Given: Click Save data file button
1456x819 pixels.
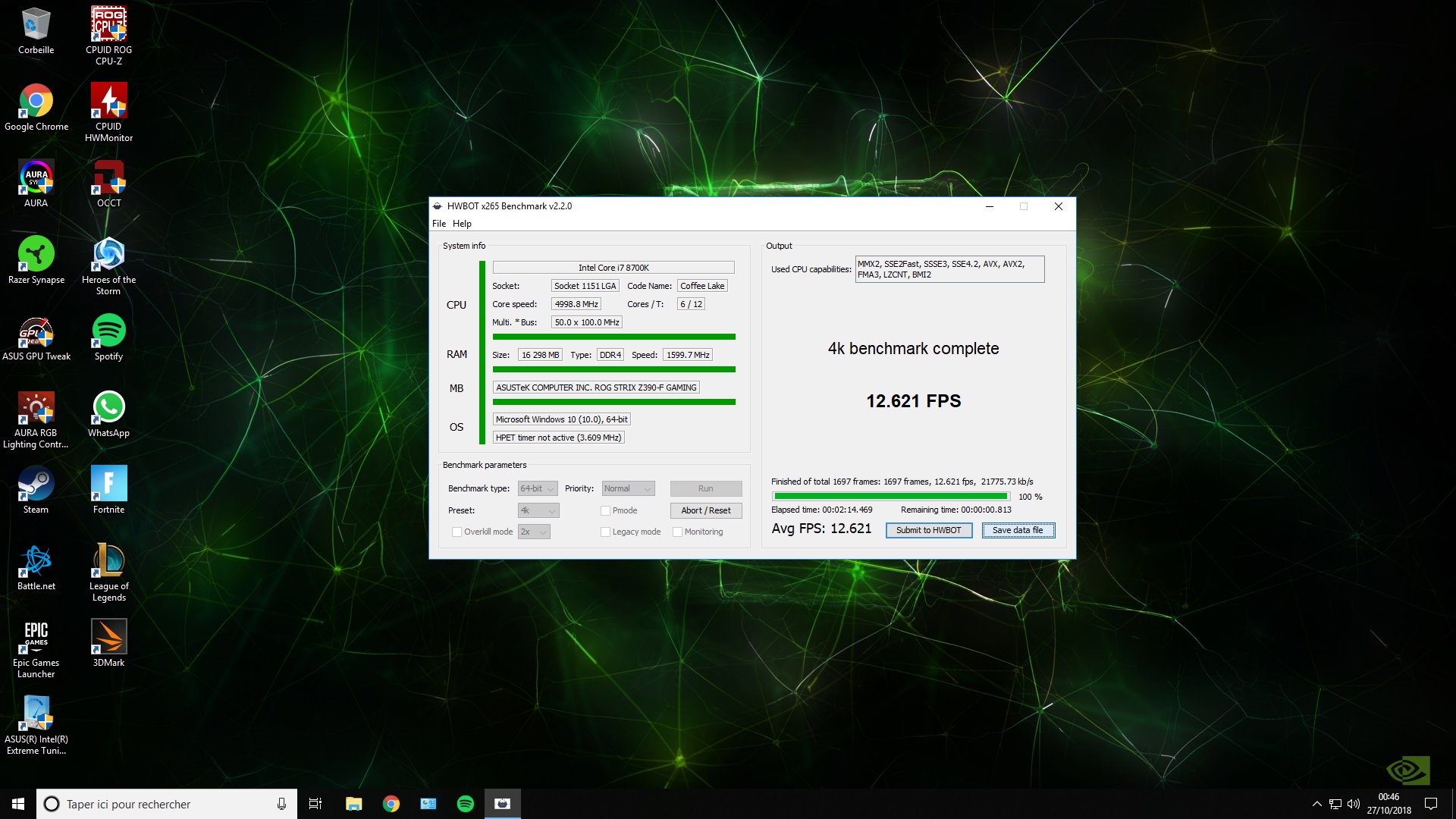Looking at the screenshot, I should [1018, 530].
